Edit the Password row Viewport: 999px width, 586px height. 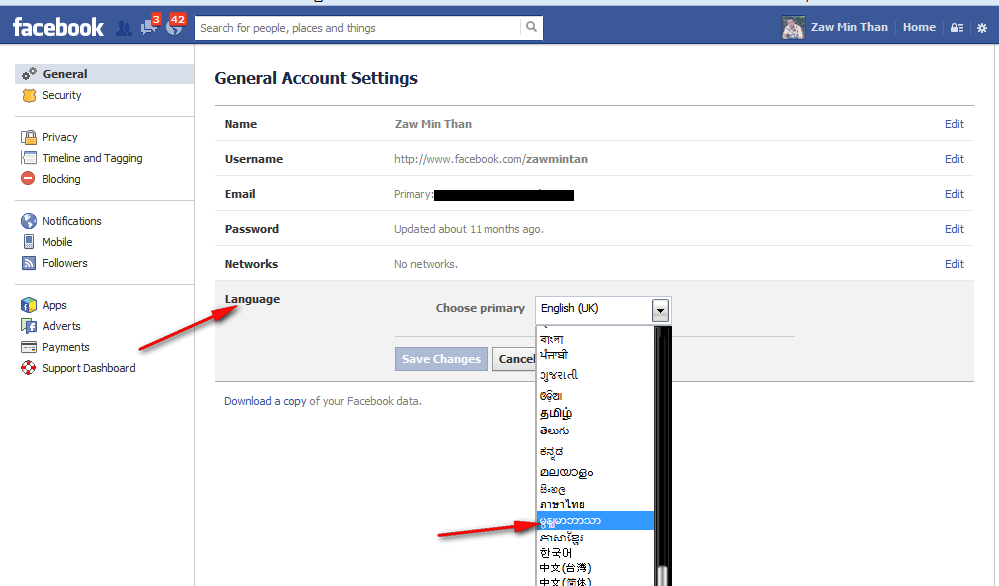[954, 229]
